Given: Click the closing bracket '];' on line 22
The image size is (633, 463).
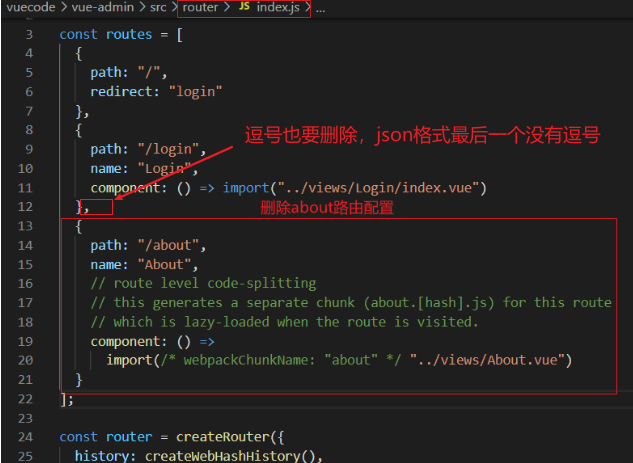Looking at the screenshot, I should (67, 400).
